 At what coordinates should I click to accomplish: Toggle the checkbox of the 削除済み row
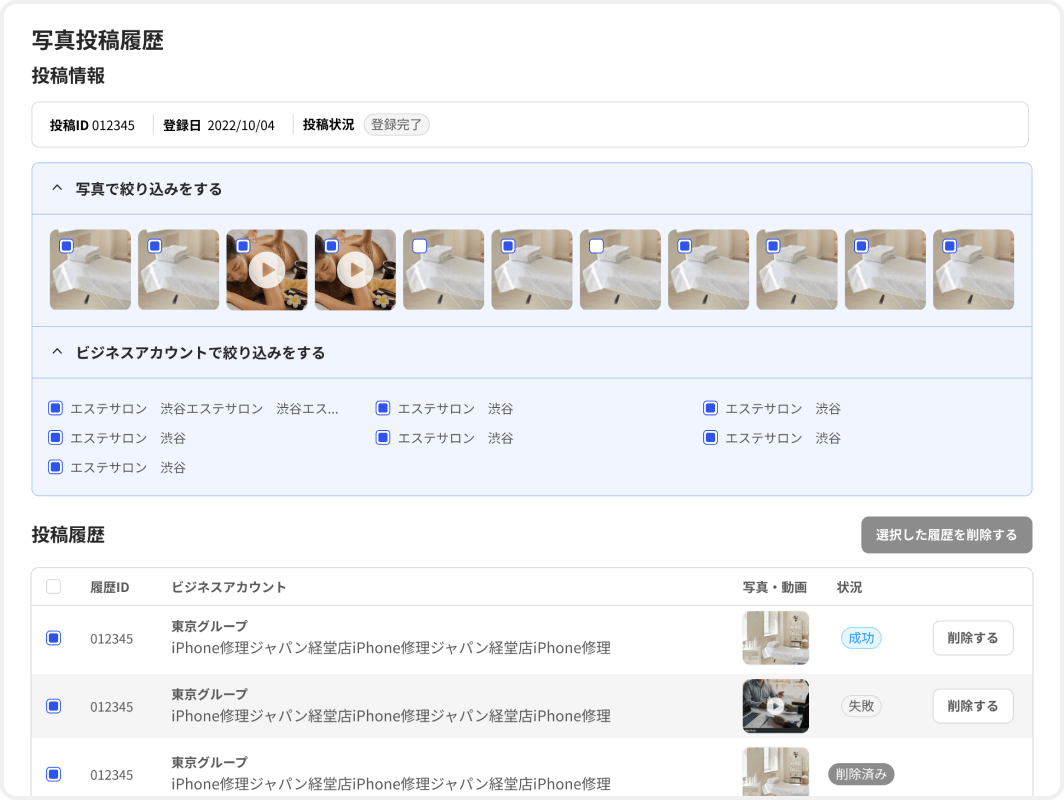54,774
